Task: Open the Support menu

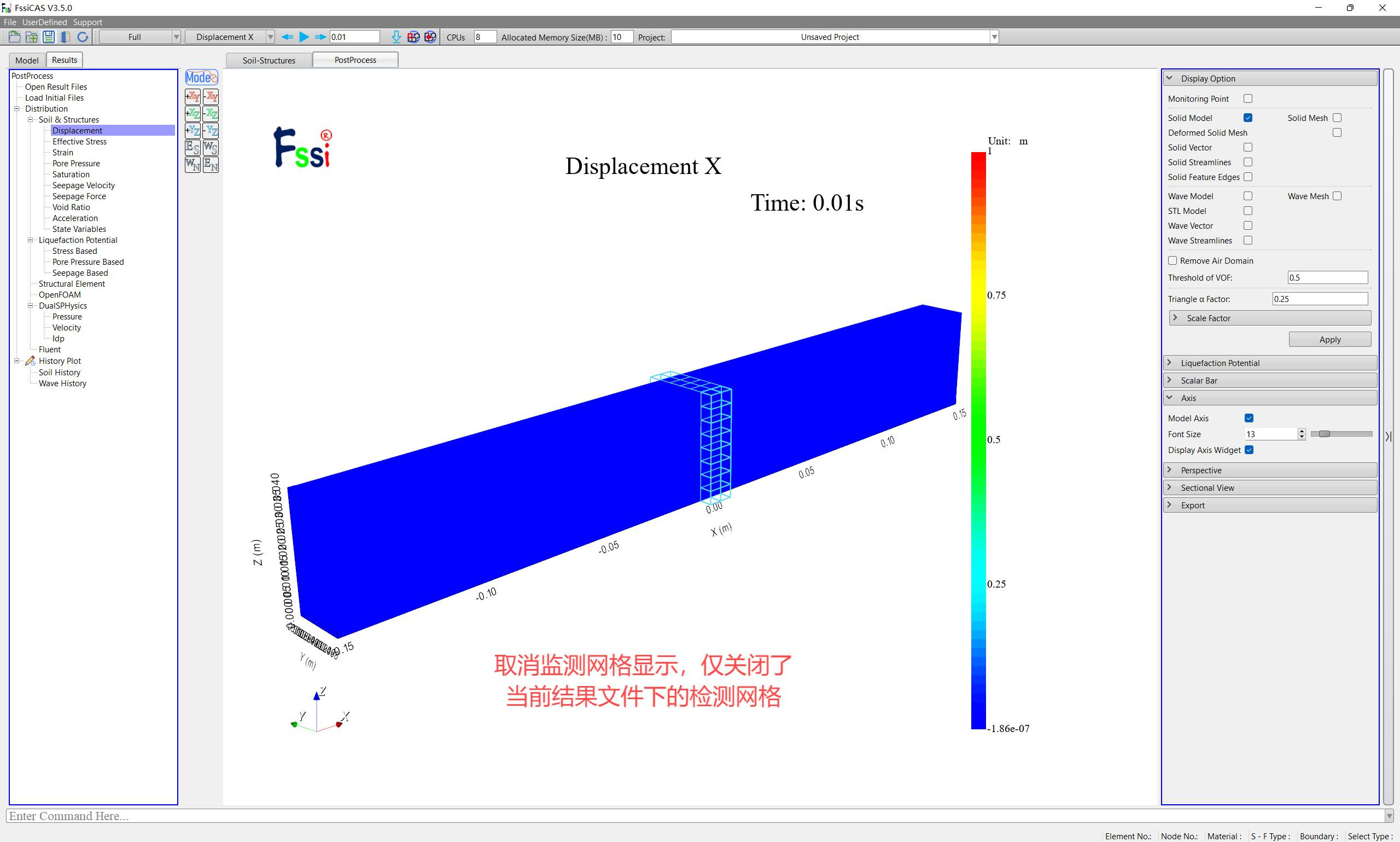Action: 87,22
